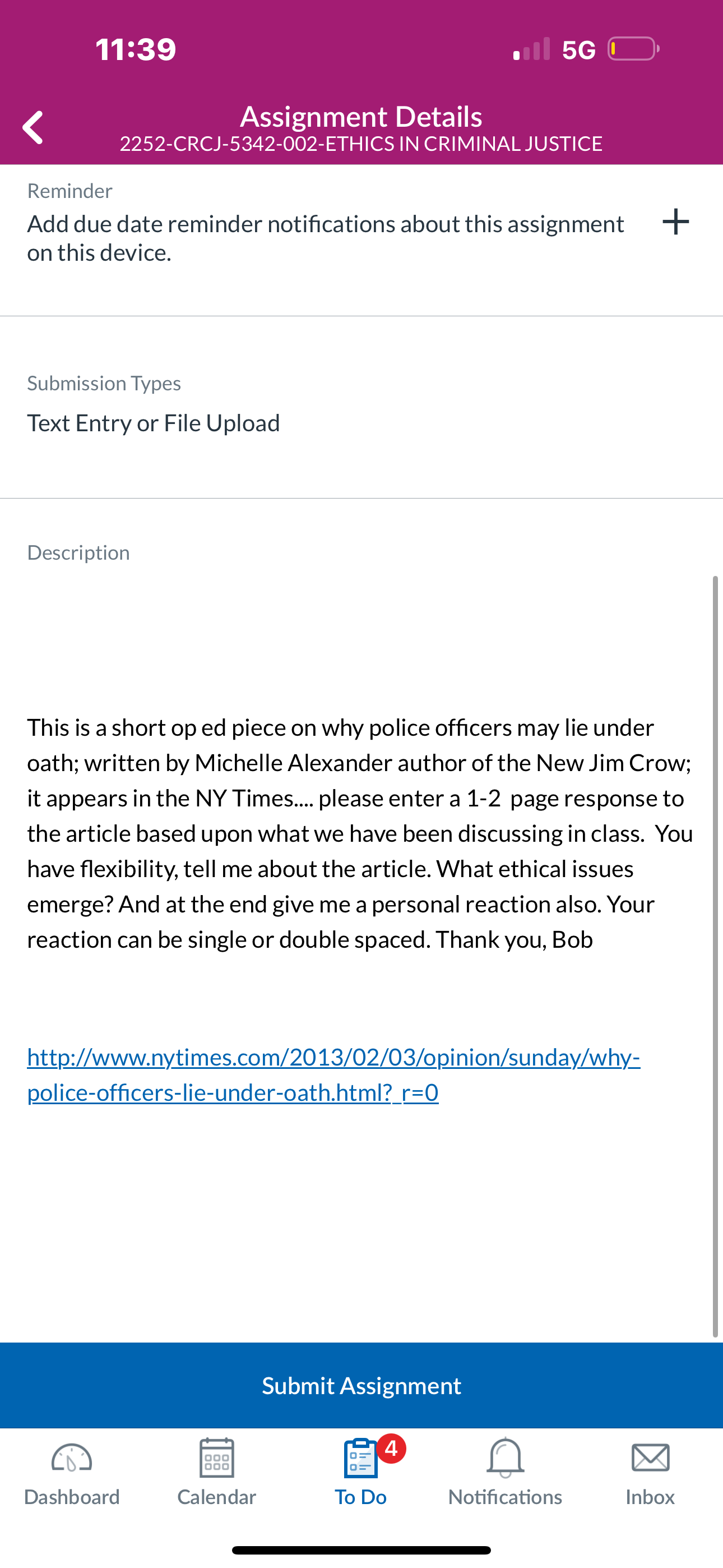Tap the red badge showing 4
The height and width of the screenshot is (1568, 723).
click(391, 1448)
